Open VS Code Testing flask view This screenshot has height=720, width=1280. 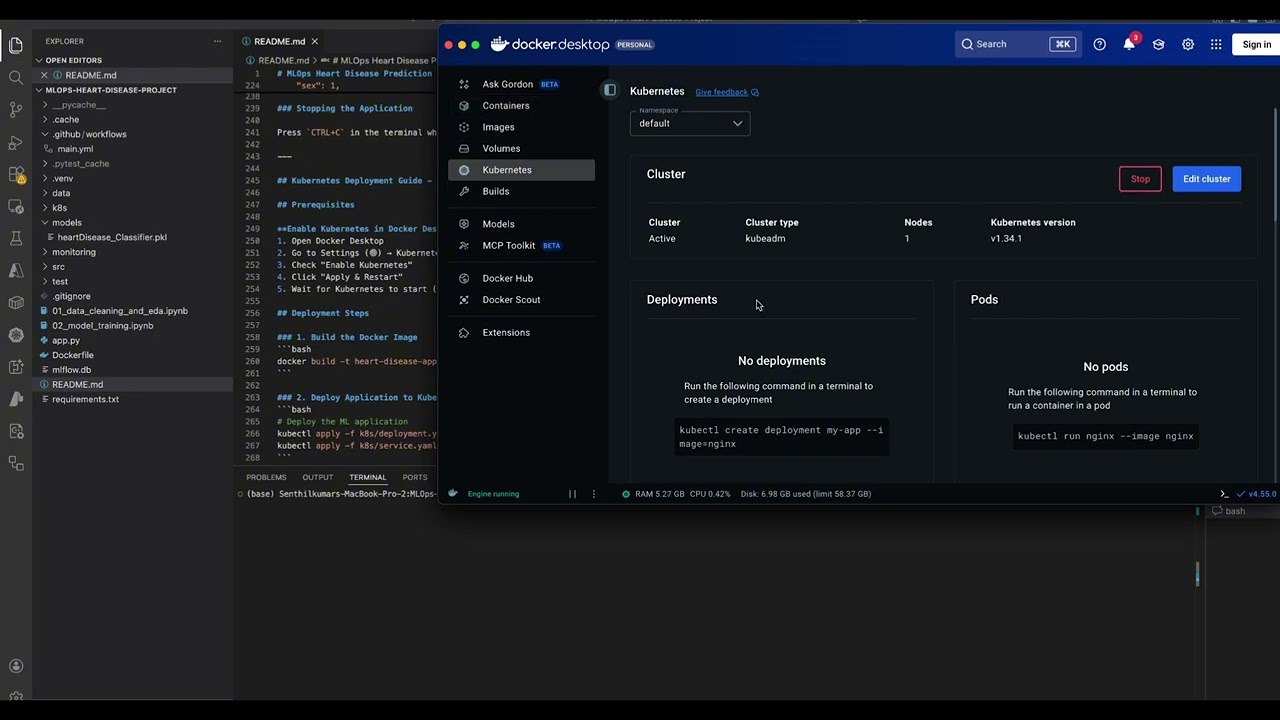tap(16, 238)
